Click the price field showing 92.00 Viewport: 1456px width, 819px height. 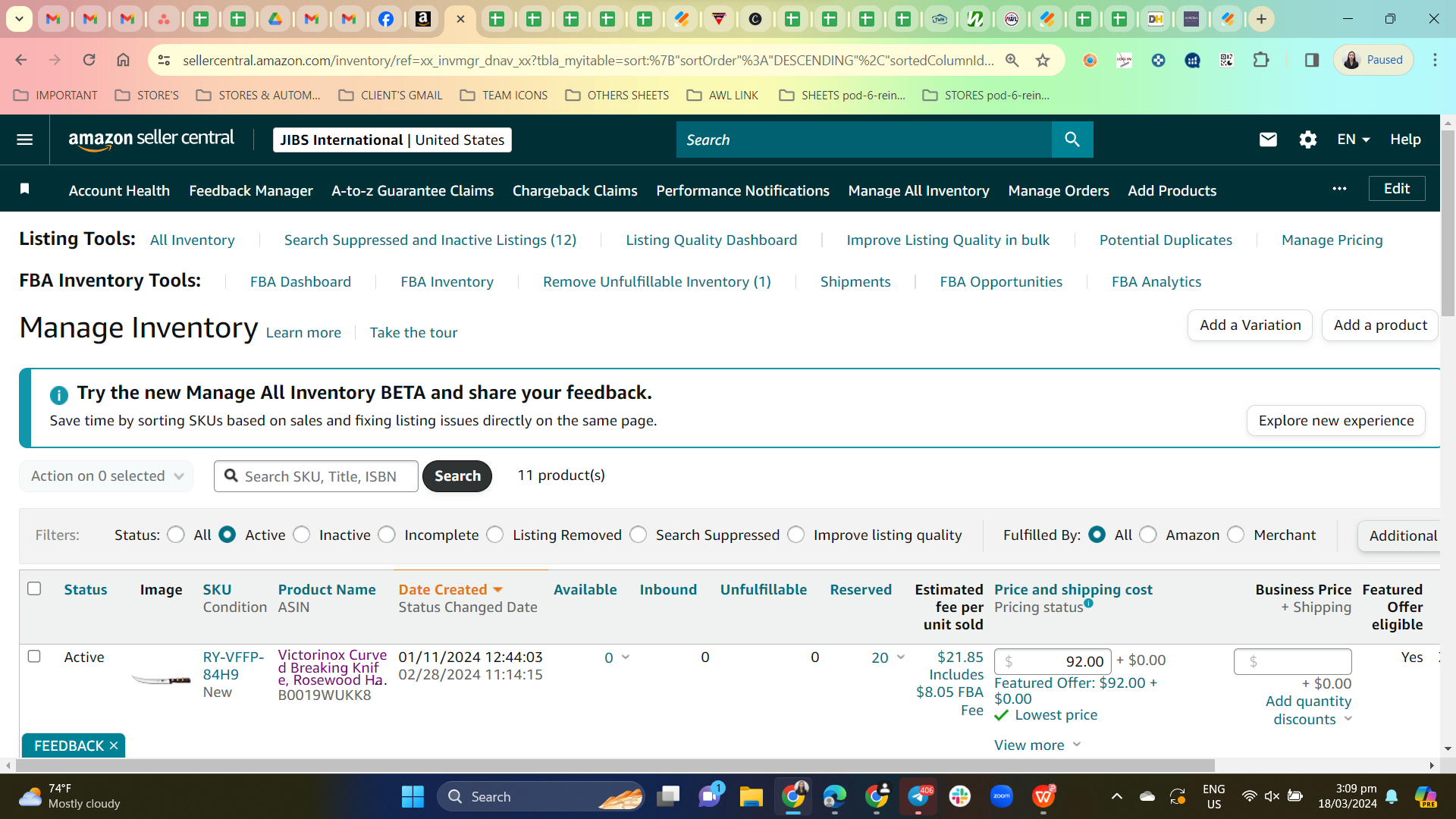1053,661
